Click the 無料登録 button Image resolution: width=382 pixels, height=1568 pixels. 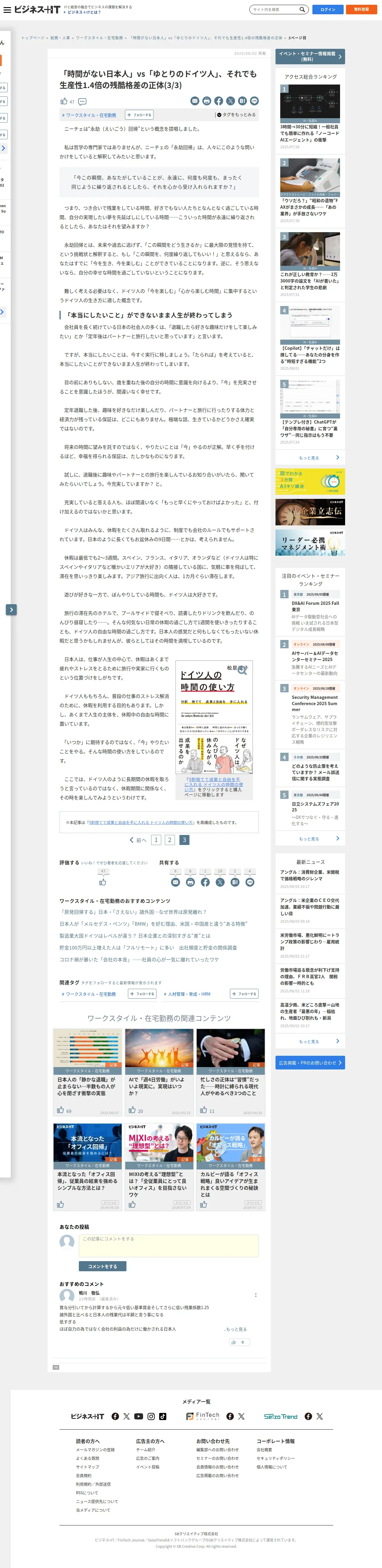point(361,10)
